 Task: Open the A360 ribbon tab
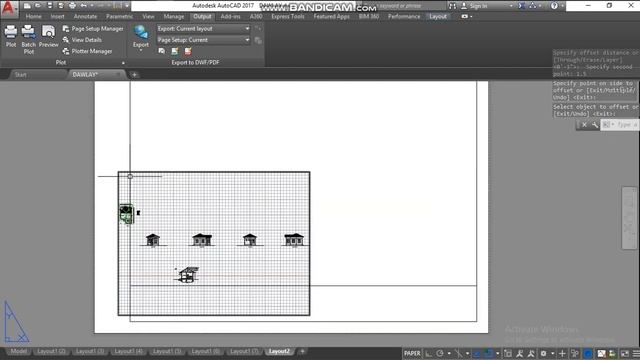[x=256, y=17]
